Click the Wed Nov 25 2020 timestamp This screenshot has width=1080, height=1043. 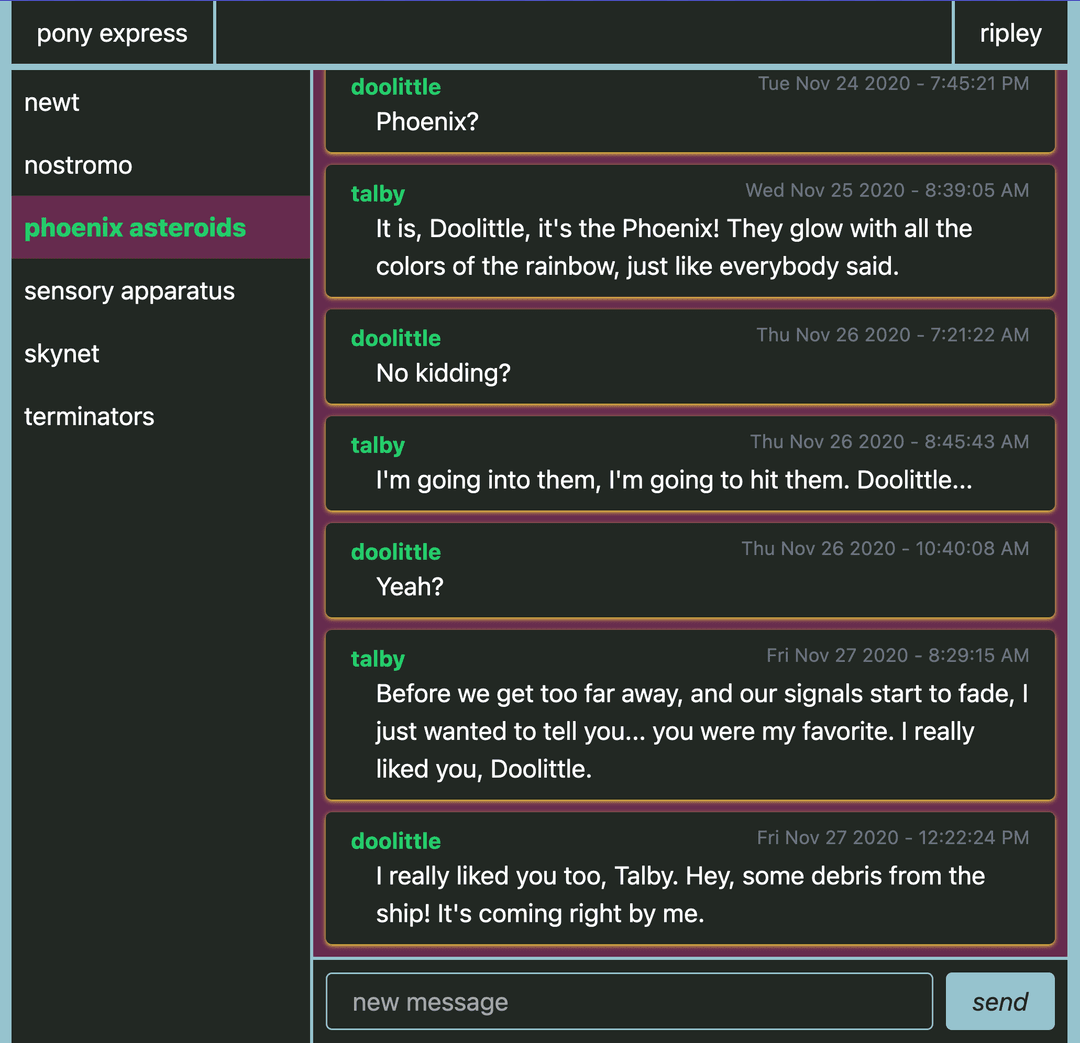[887, 190]
